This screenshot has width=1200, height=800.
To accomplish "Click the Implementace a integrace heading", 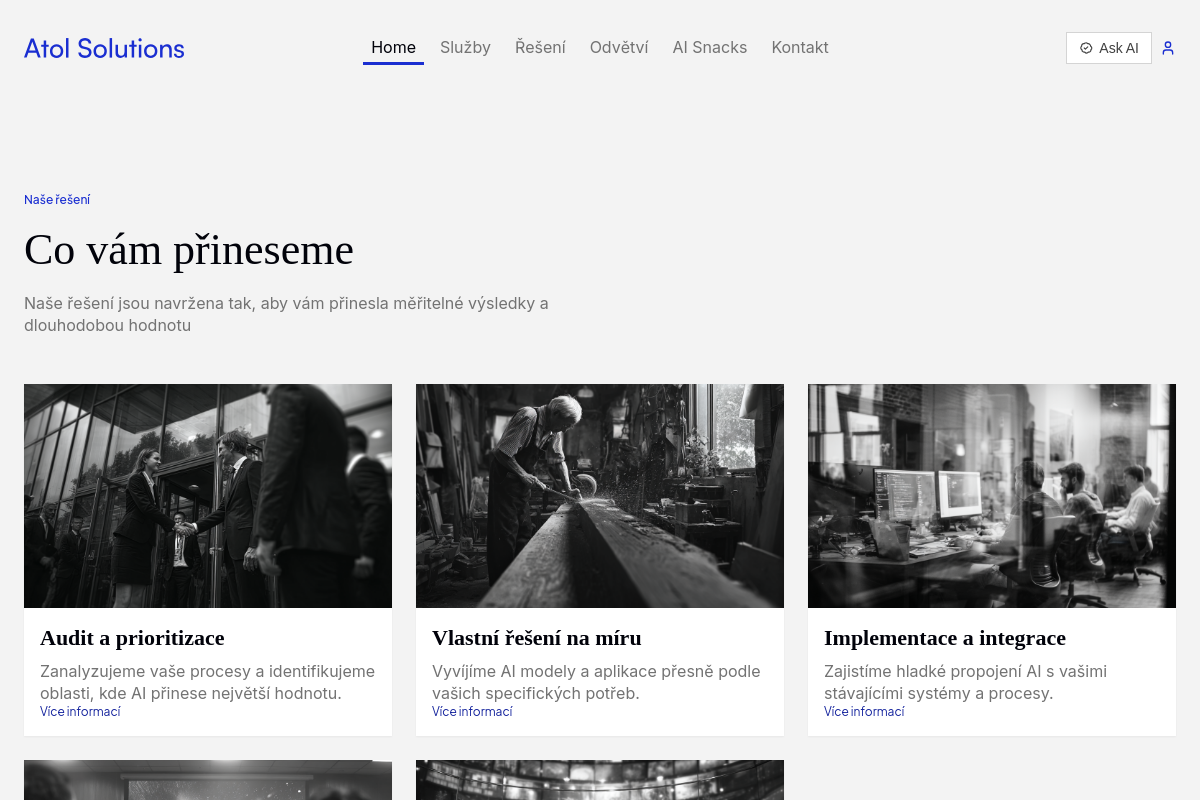I will point(945,638).
